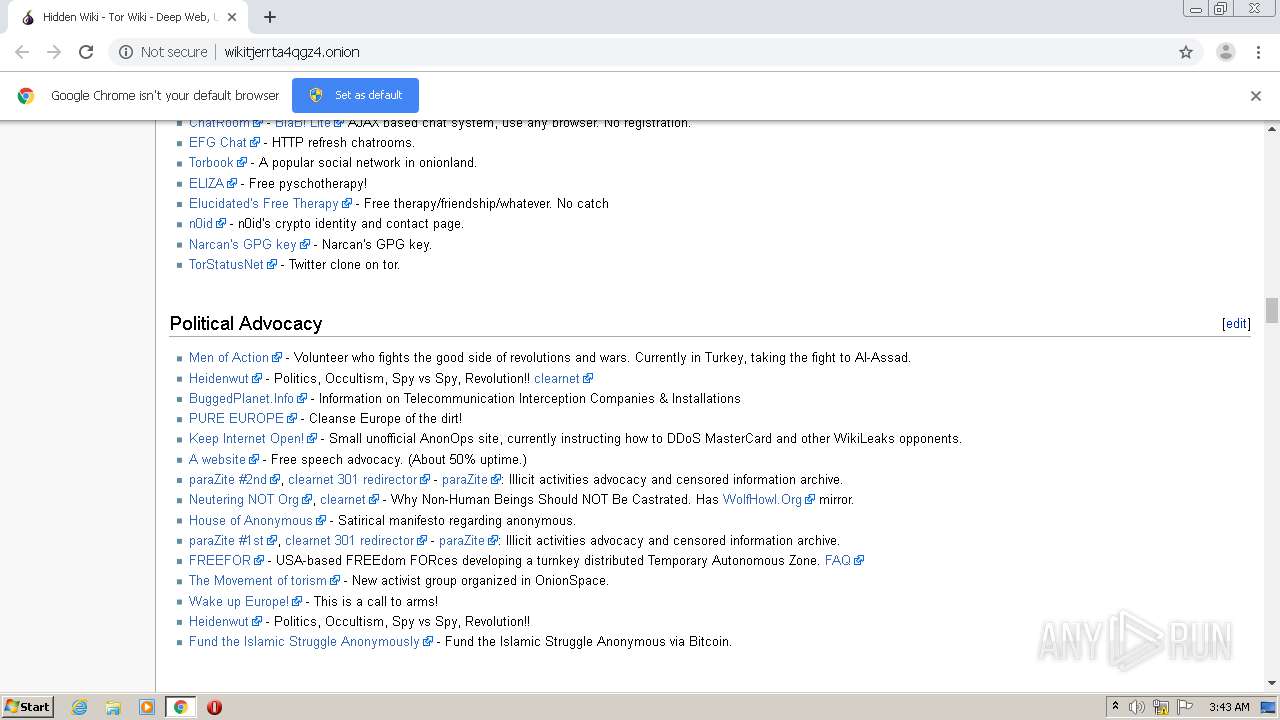Switch to Chrome taskbar button
1280x720 pixels.
click(x=180, y=707)
